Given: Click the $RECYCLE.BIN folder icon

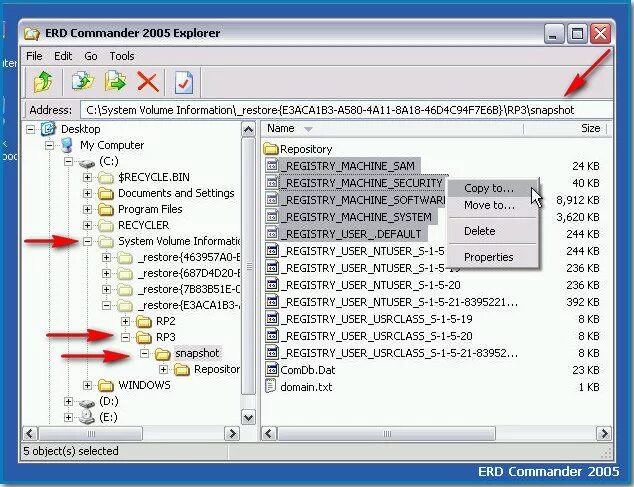Looking at the screenshot, I should pyautogui.click(x=106, y=177).
